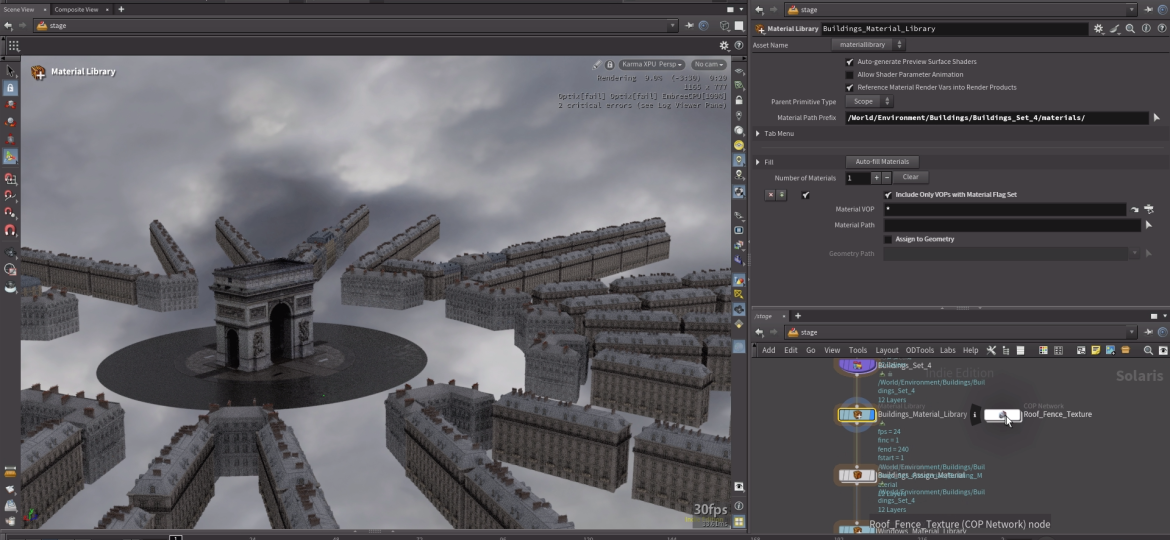
Task: Switch to the Composite View tab
Action: pyautogui.click(x=76, y=9)
